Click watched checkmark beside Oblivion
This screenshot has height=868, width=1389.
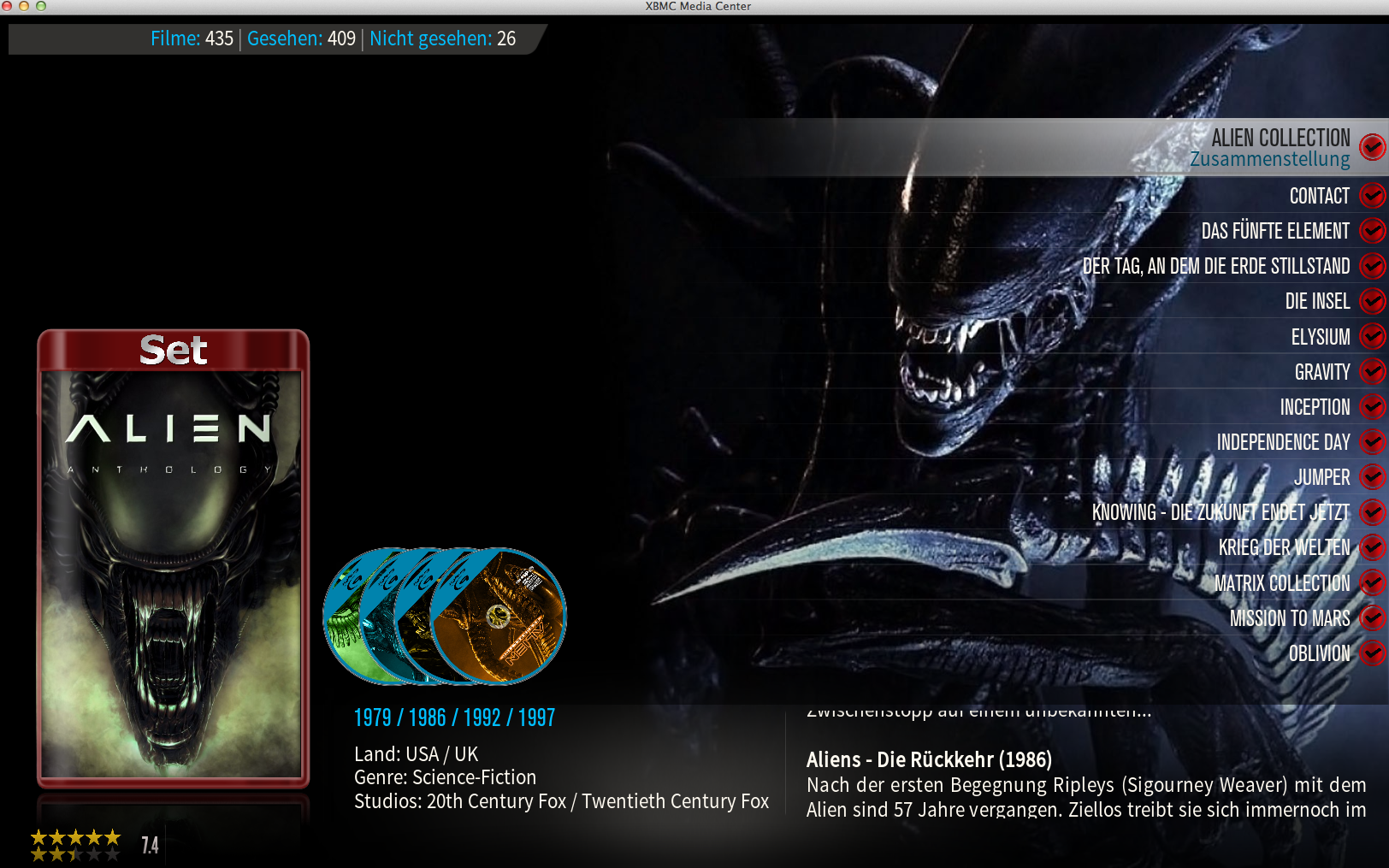(x=1372, y=652)
